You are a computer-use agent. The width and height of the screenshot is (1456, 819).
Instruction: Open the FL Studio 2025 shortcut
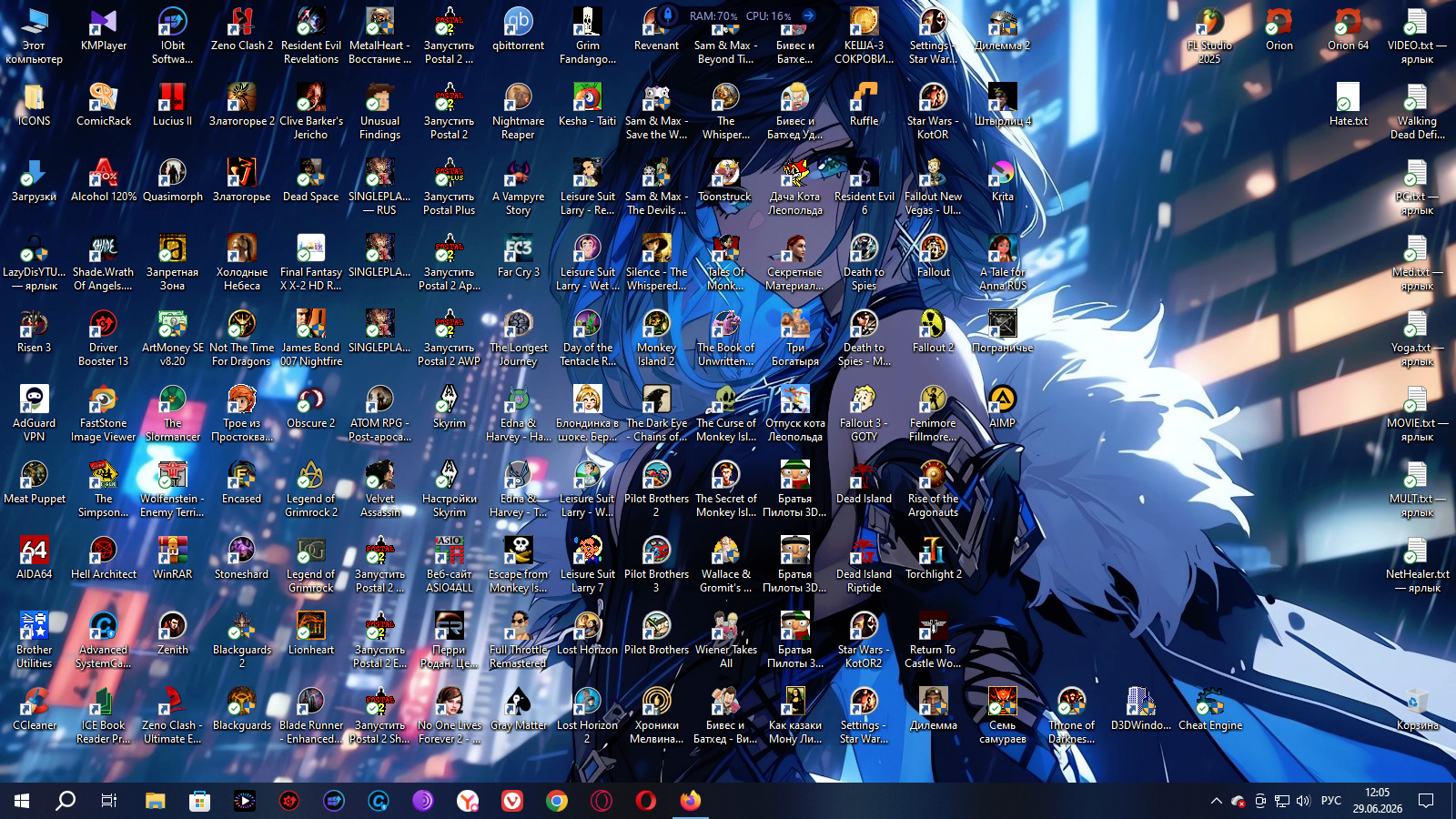pyautogui.click(x=1209, y=36)
